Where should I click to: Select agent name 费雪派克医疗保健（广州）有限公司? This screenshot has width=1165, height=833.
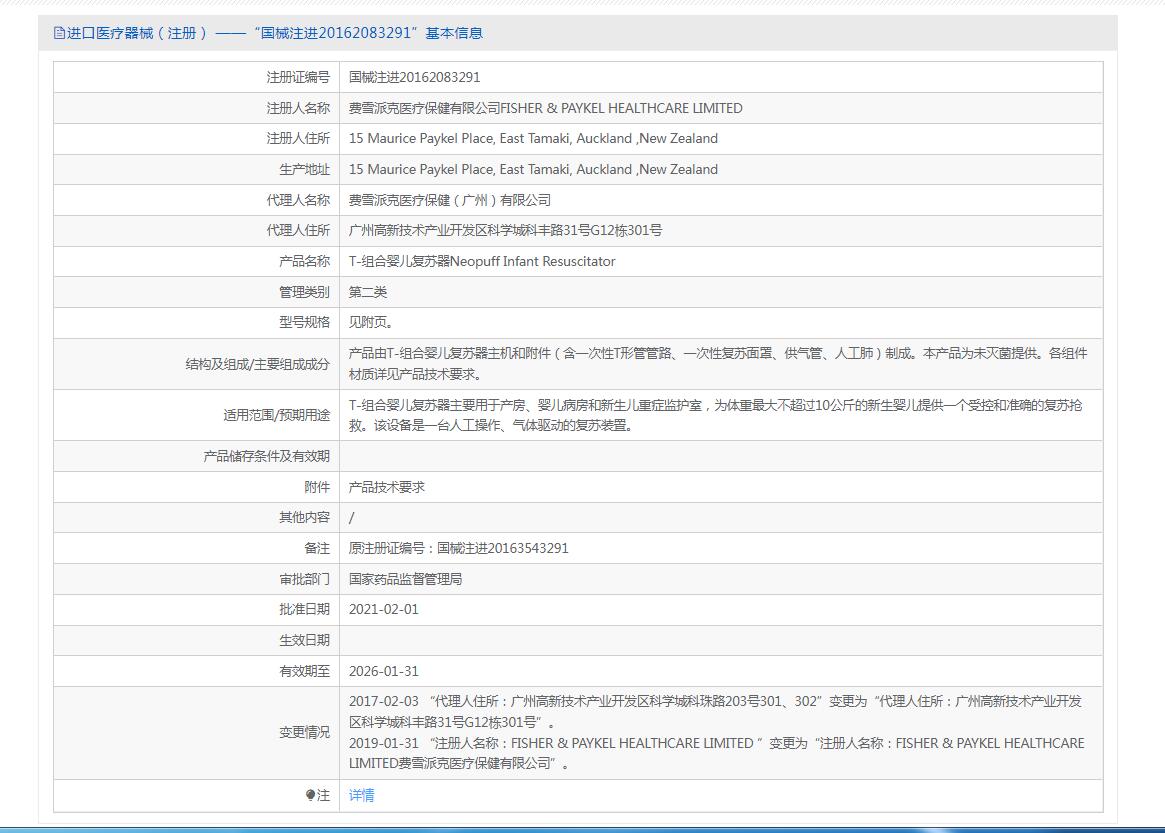coord(450,200)
